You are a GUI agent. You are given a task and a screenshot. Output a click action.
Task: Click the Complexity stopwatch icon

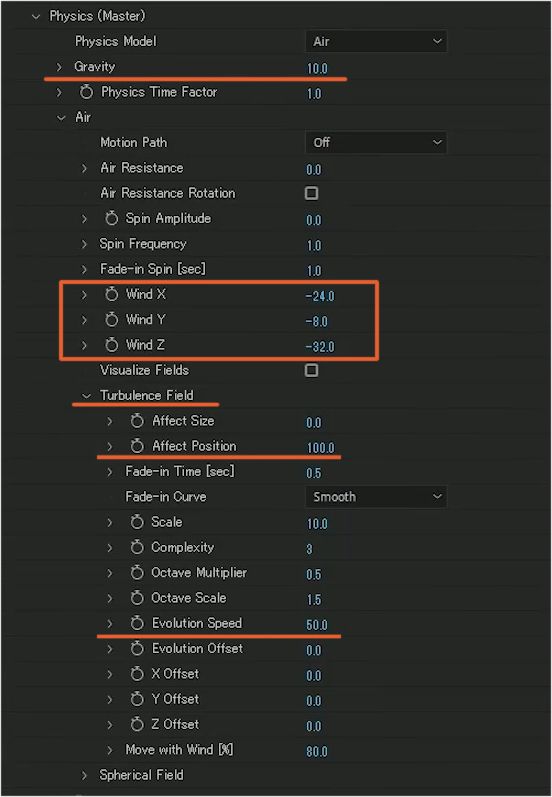pyautogui.click(x=137, y=547)
